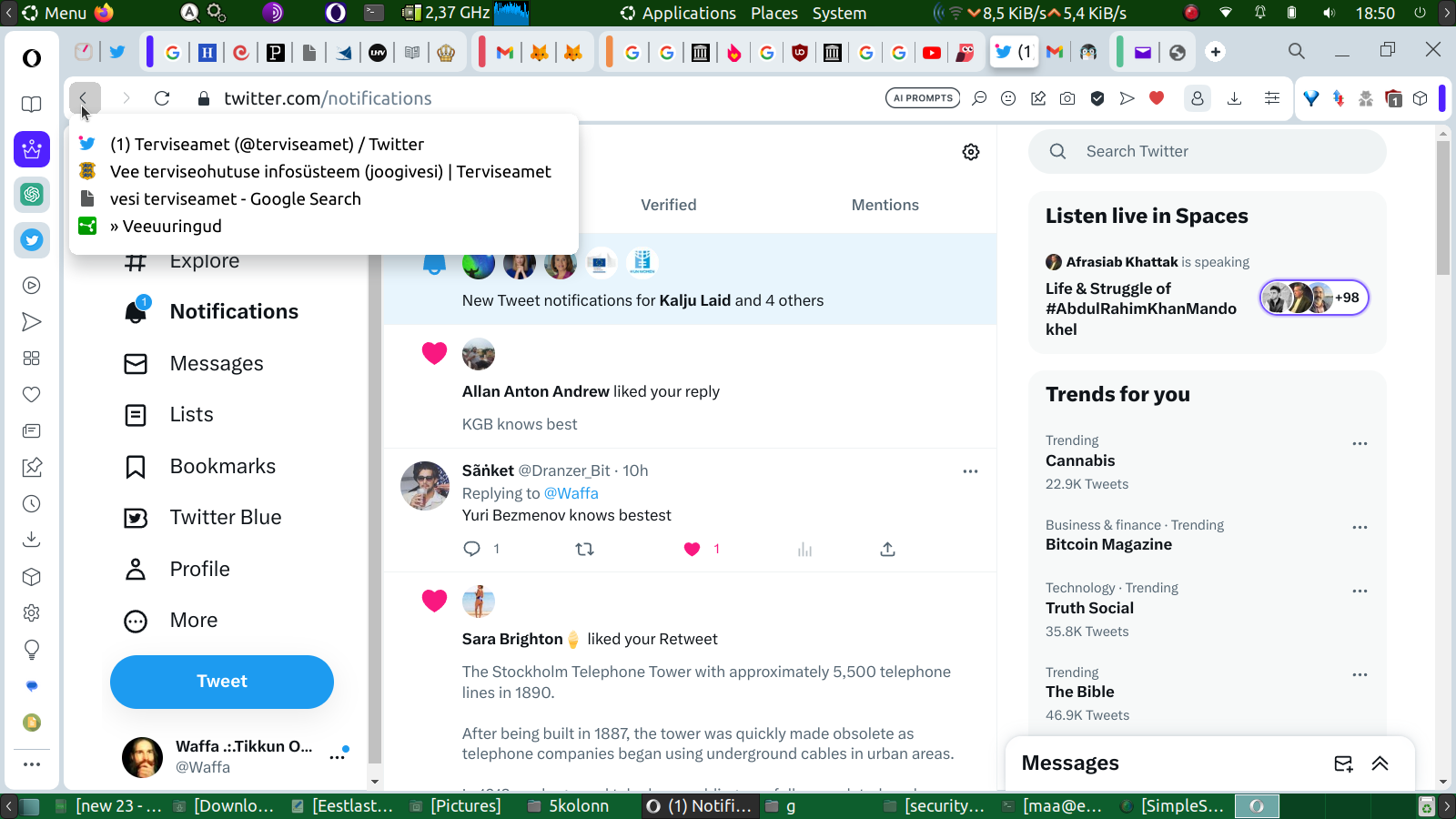The image size is (1456, 819).
Task: Open Bookmarks in Twitter navigation
Action: tap(200, 467)
